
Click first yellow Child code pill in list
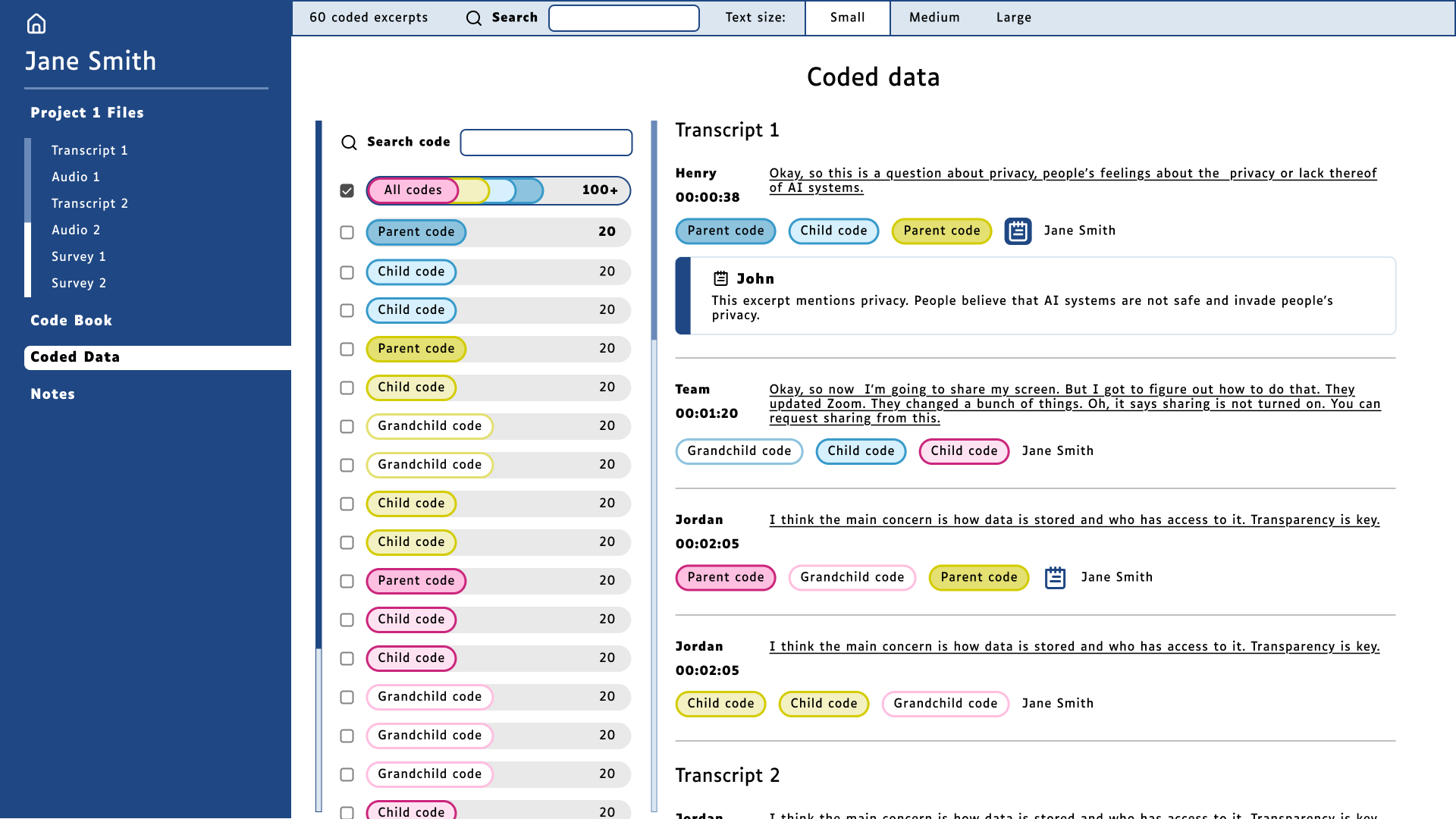411,388
